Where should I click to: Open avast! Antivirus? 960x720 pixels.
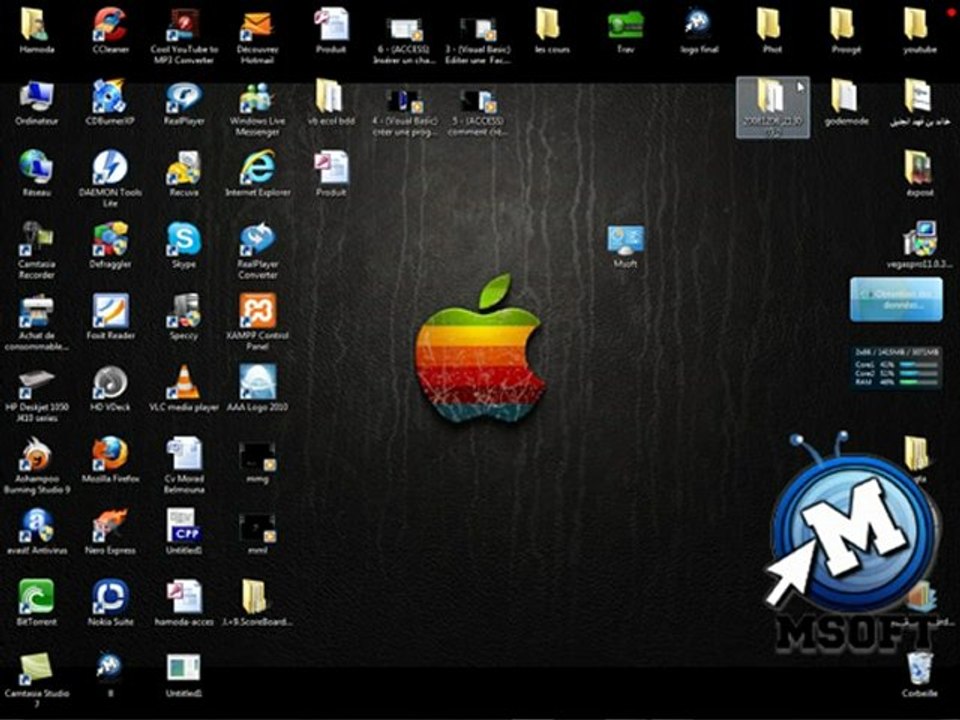tap(37, 530)
